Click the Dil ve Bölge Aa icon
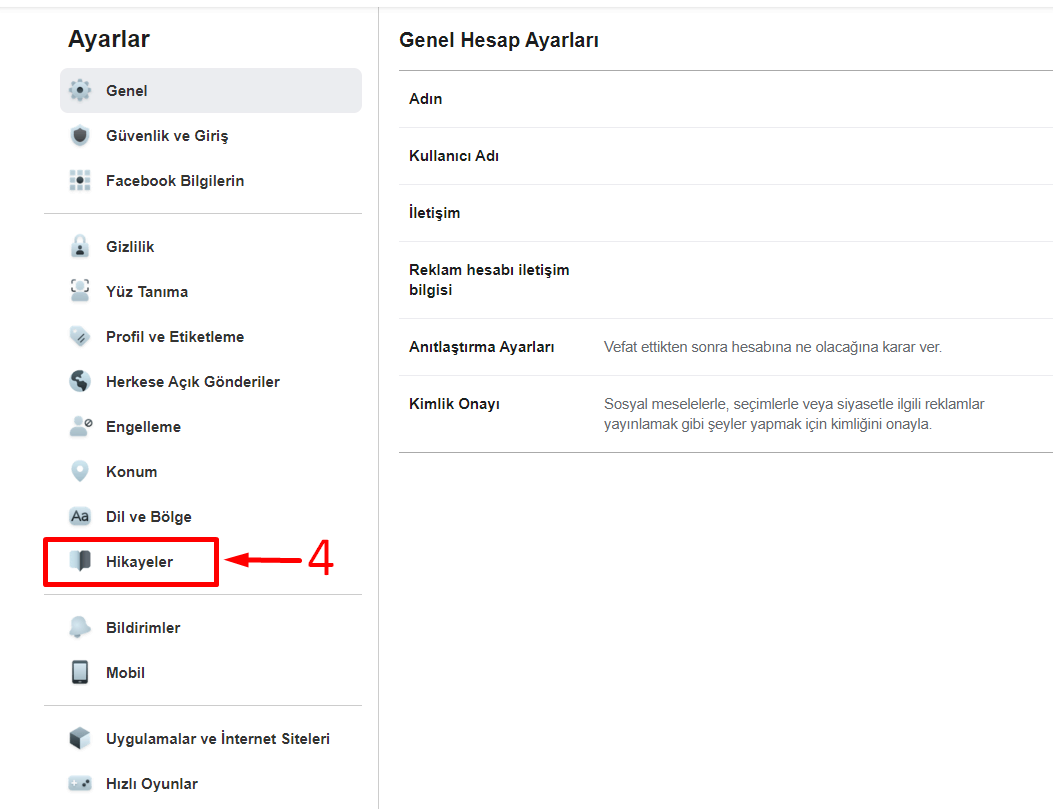The image size is (1053, 809). click(x=80, y=517)
